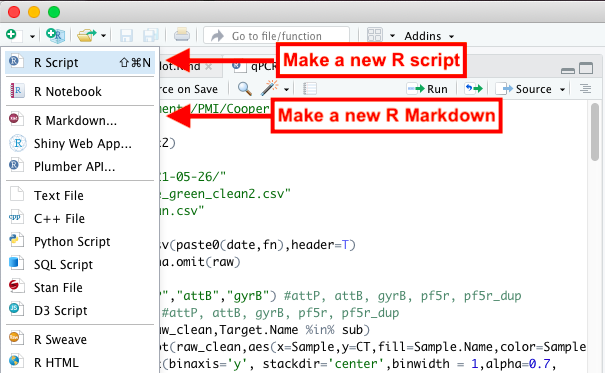Create a new project icon
The height and width of the screenshot is (373, 605).
click(x=56, y=35)
